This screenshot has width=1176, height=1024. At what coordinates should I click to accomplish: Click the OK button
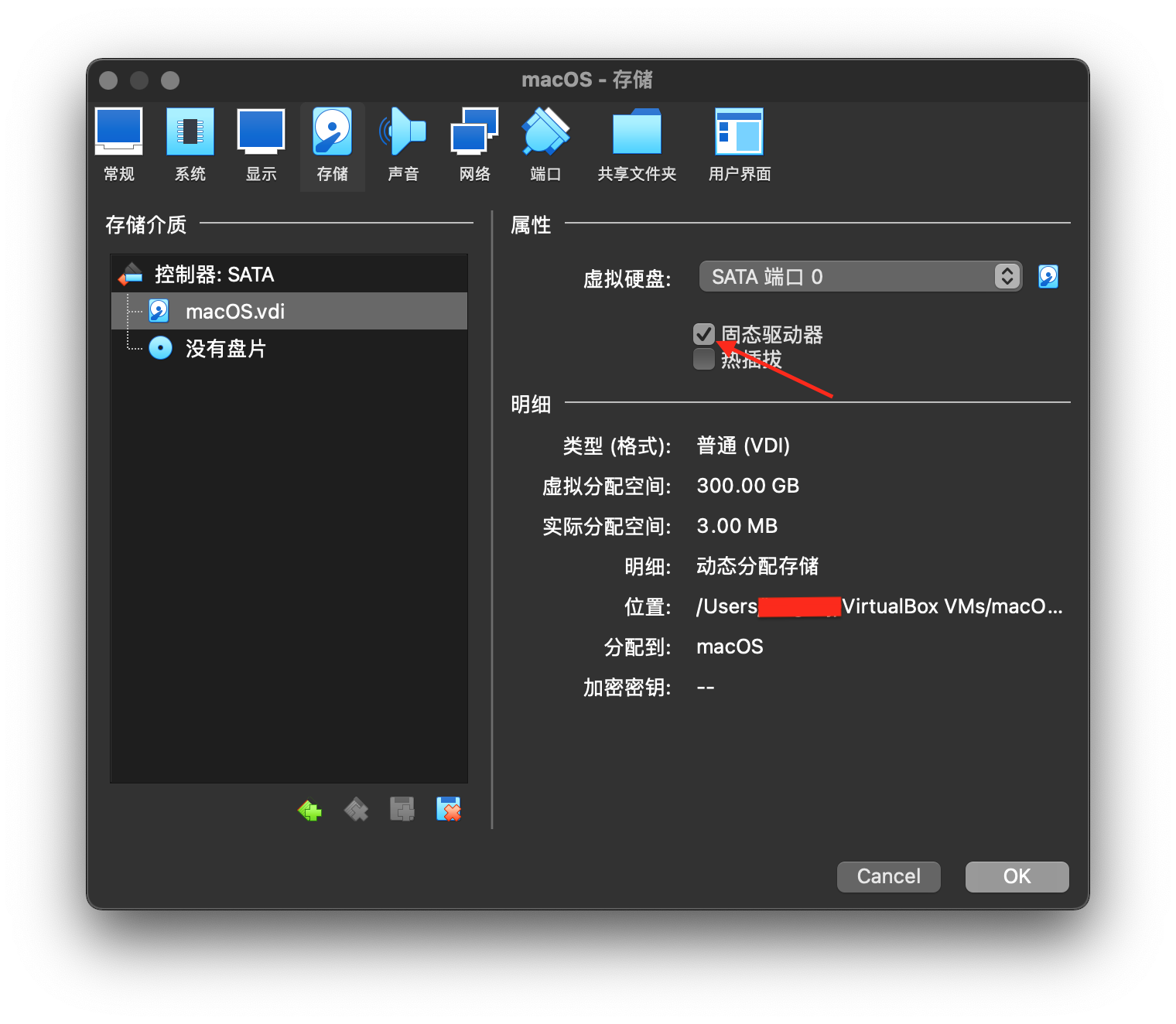(1017, 876)
